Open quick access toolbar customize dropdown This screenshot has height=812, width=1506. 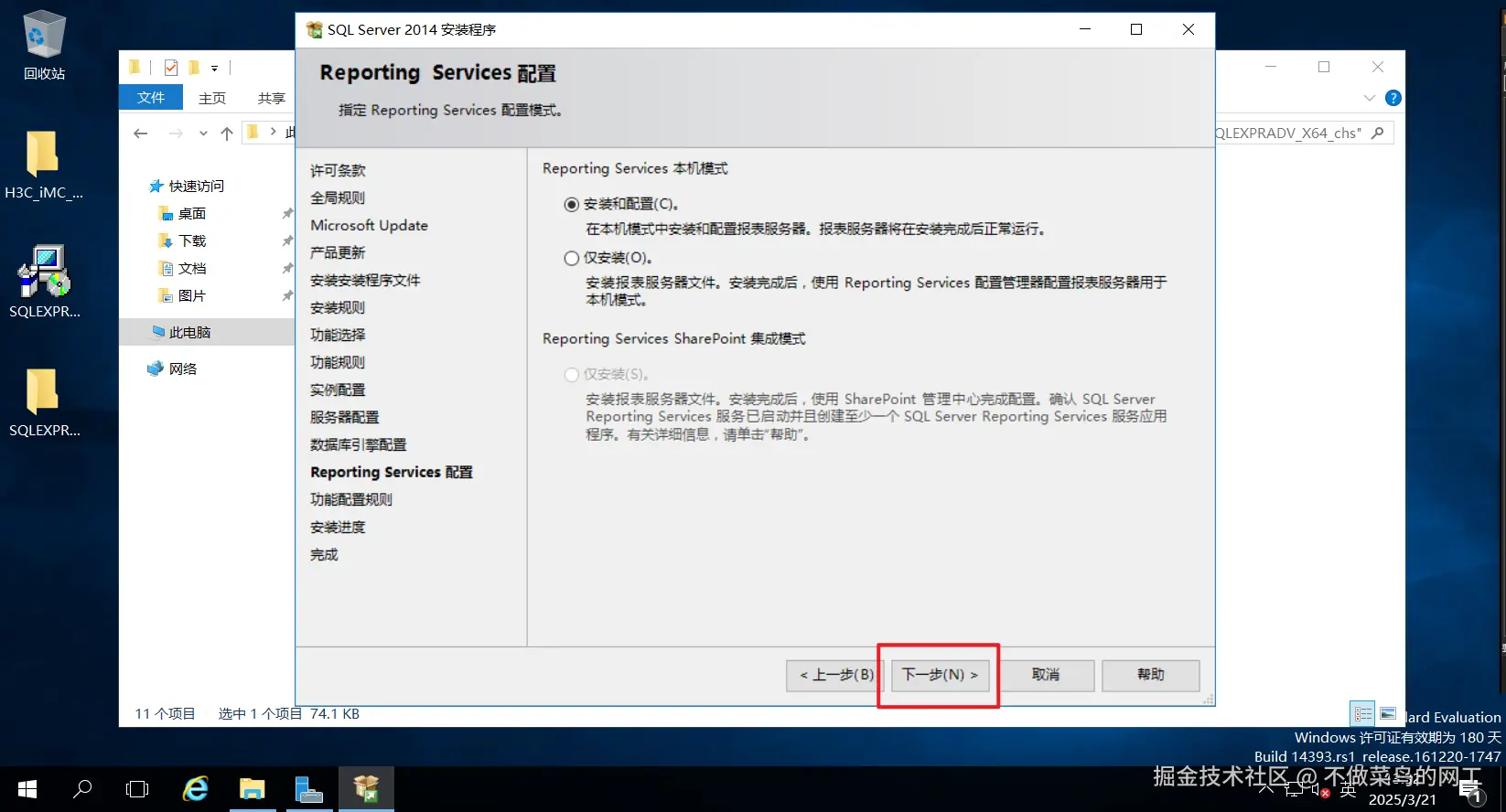pyautogui.click(x=215, y=68)
